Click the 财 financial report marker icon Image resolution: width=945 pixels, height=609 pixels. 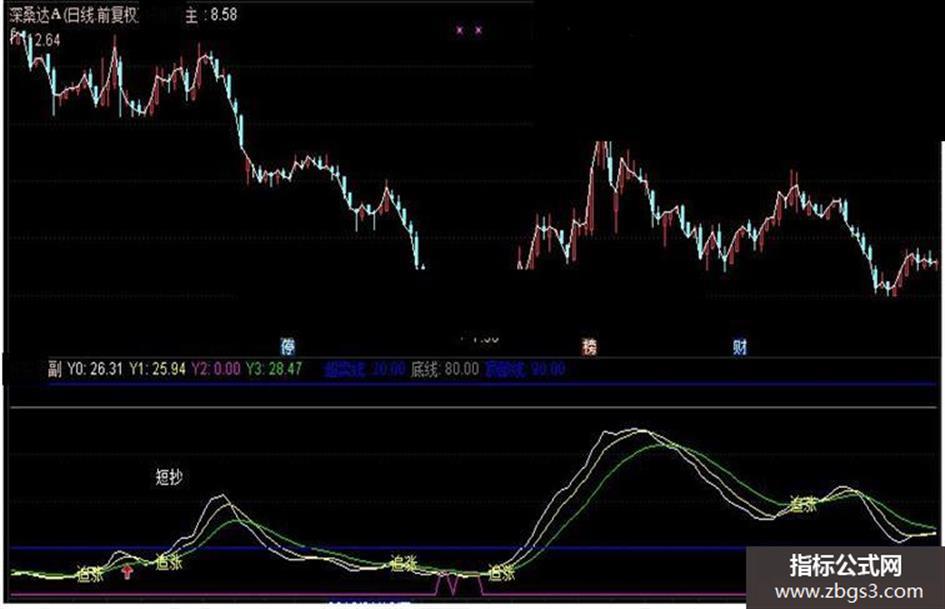pos(740,347)
